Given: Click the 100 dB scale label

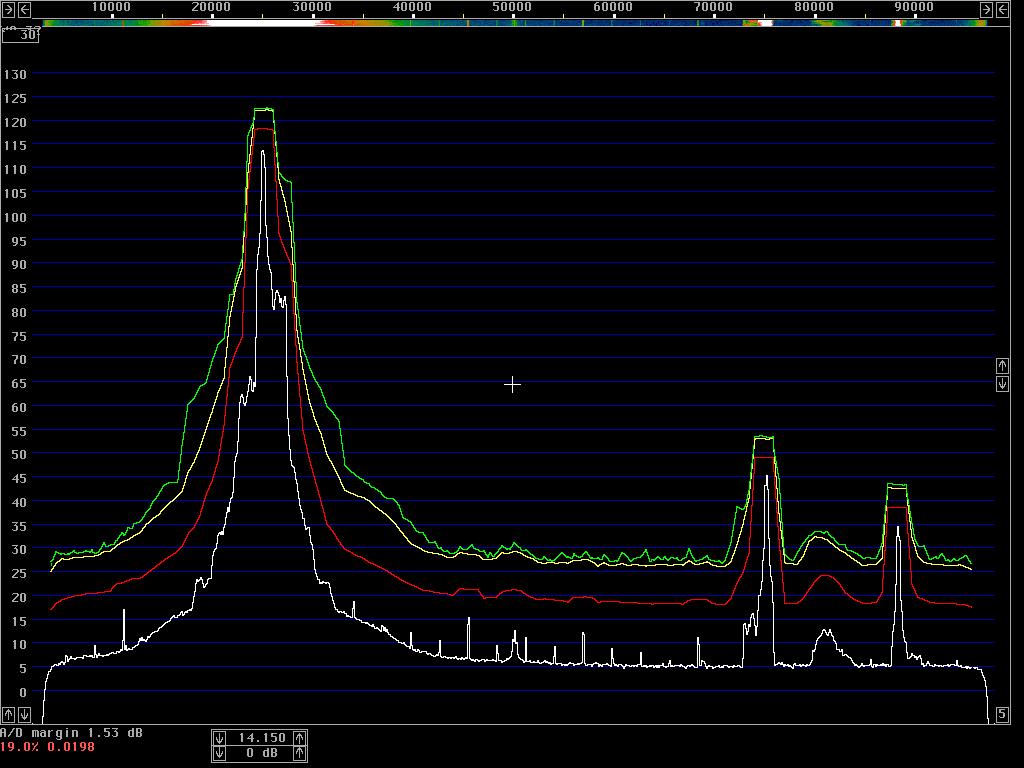Looking at the screenshot, I should (15, 217).
